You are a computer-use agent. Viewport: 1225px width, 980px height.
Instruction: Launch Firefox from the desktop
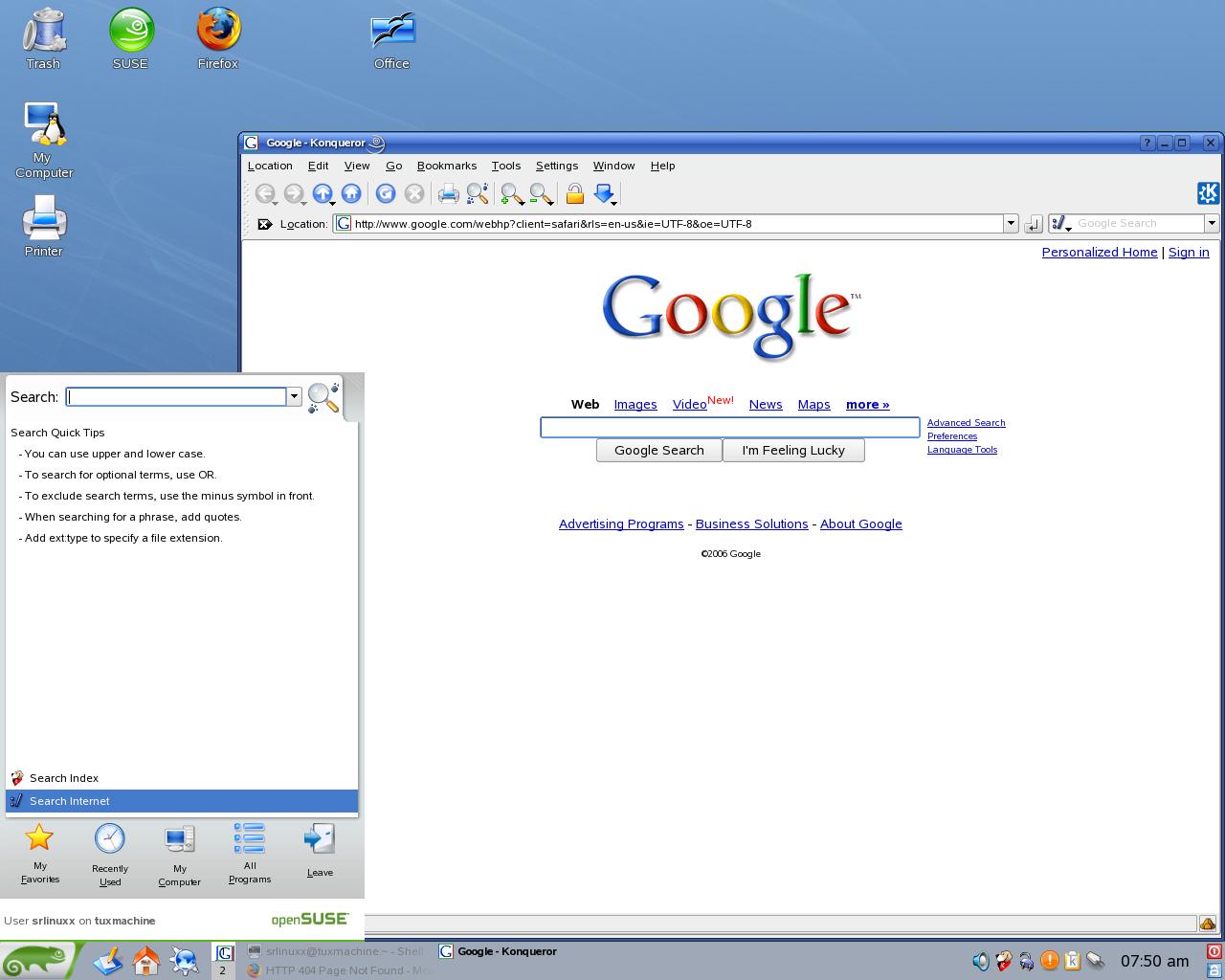coord(218,39)
